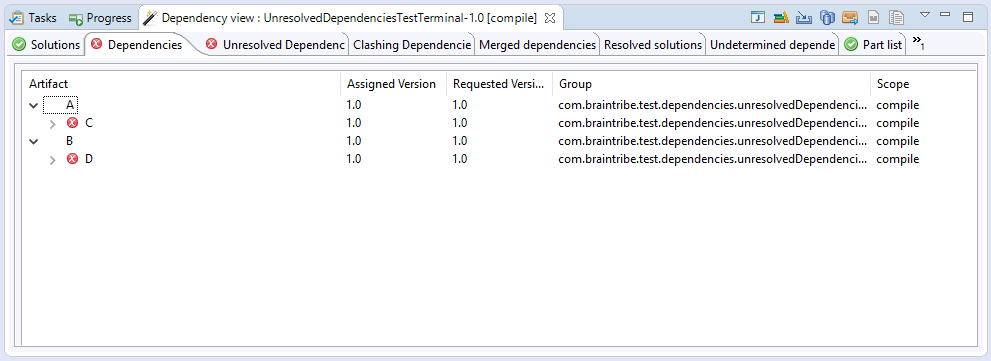Click the grayed single document toolbar icon
The image size is (991, 361).
pos(873,18)
